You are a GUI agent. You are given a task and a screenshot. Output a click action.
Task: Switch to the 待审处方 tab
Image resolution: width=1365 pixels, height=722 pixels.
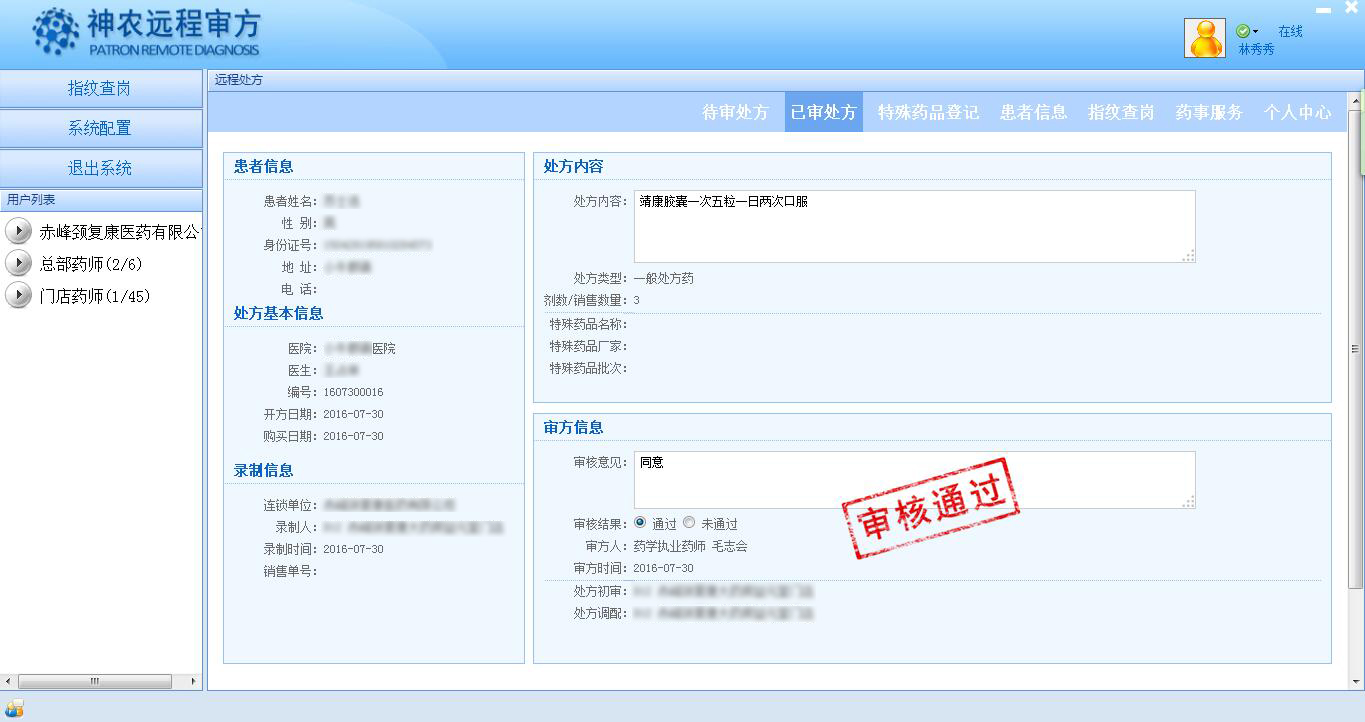click(x=735, y=112)
